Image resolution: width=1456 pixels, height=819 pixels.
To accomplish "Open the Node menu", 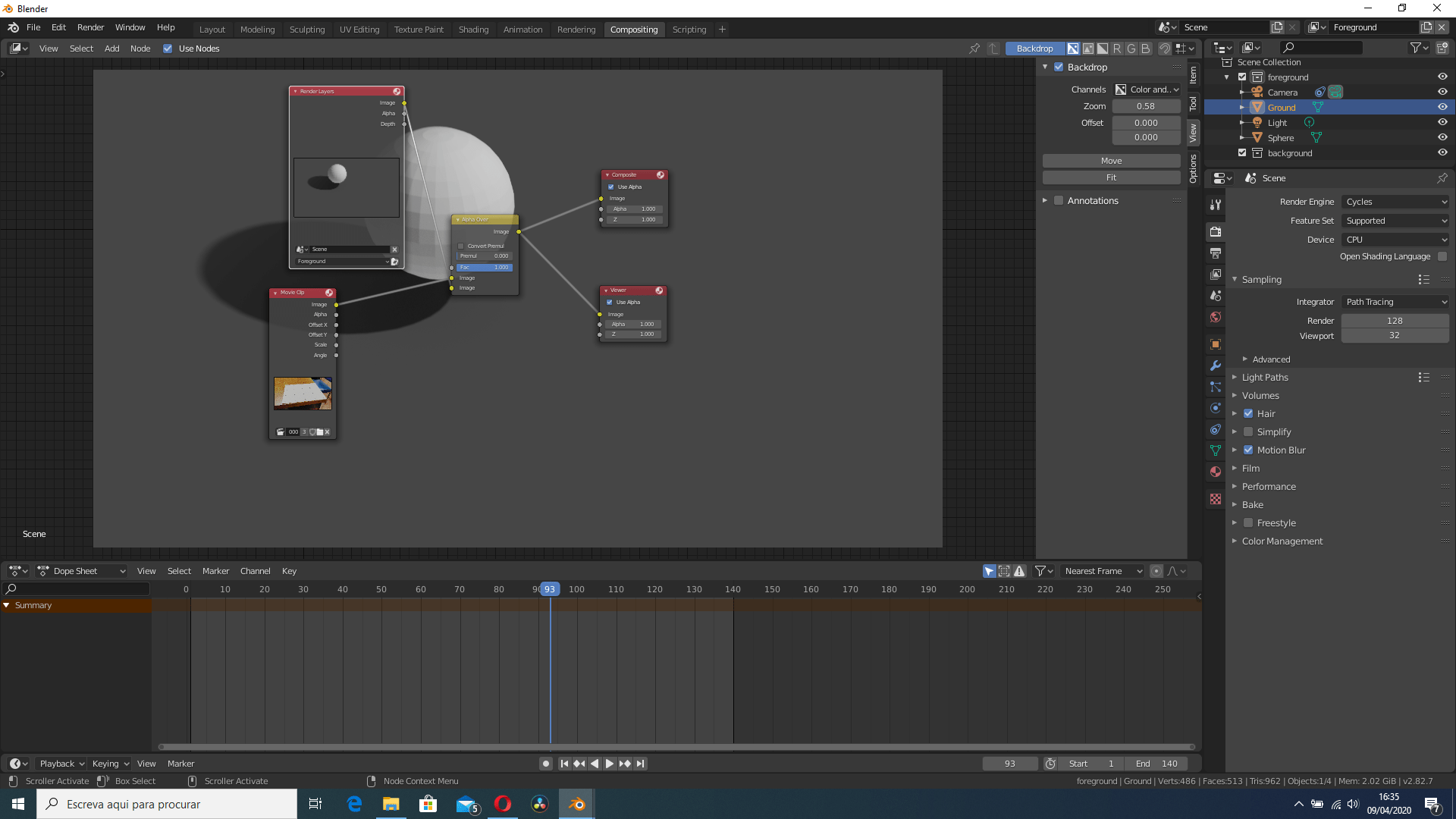I will tap(140, 49).
